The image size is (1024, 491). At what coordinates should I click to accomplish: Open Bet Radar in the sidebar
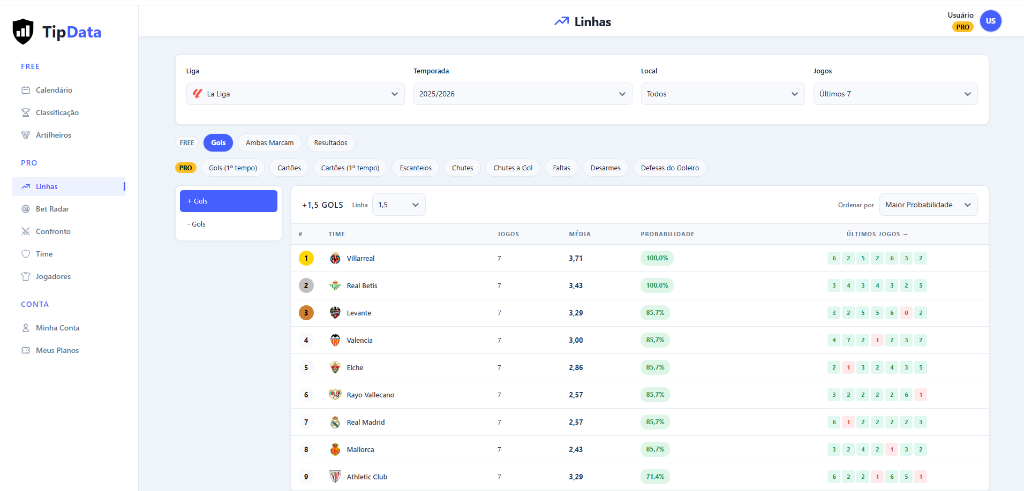click(69, 209)
